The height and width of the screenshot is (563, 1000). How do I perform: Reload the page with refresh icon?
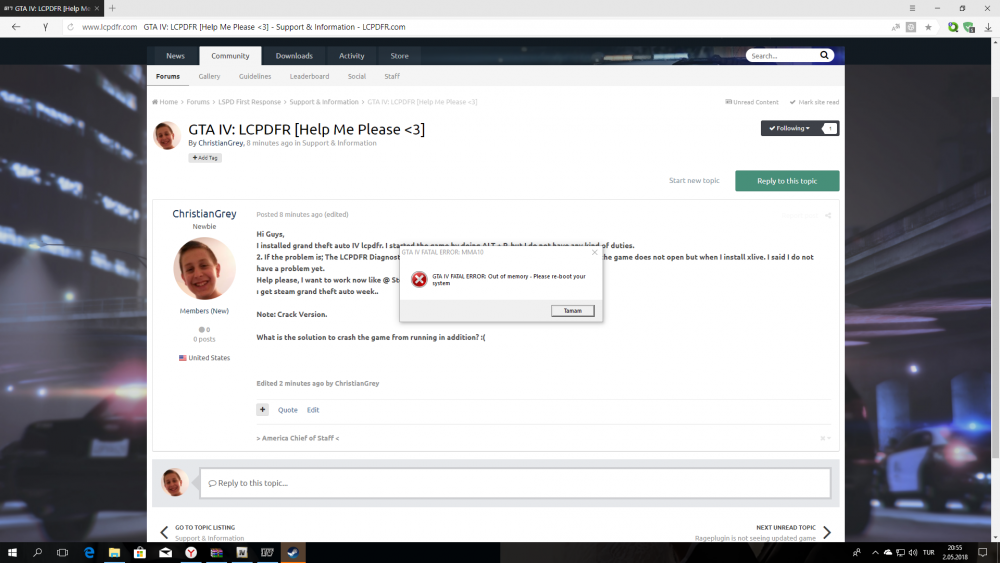point(70,27)
